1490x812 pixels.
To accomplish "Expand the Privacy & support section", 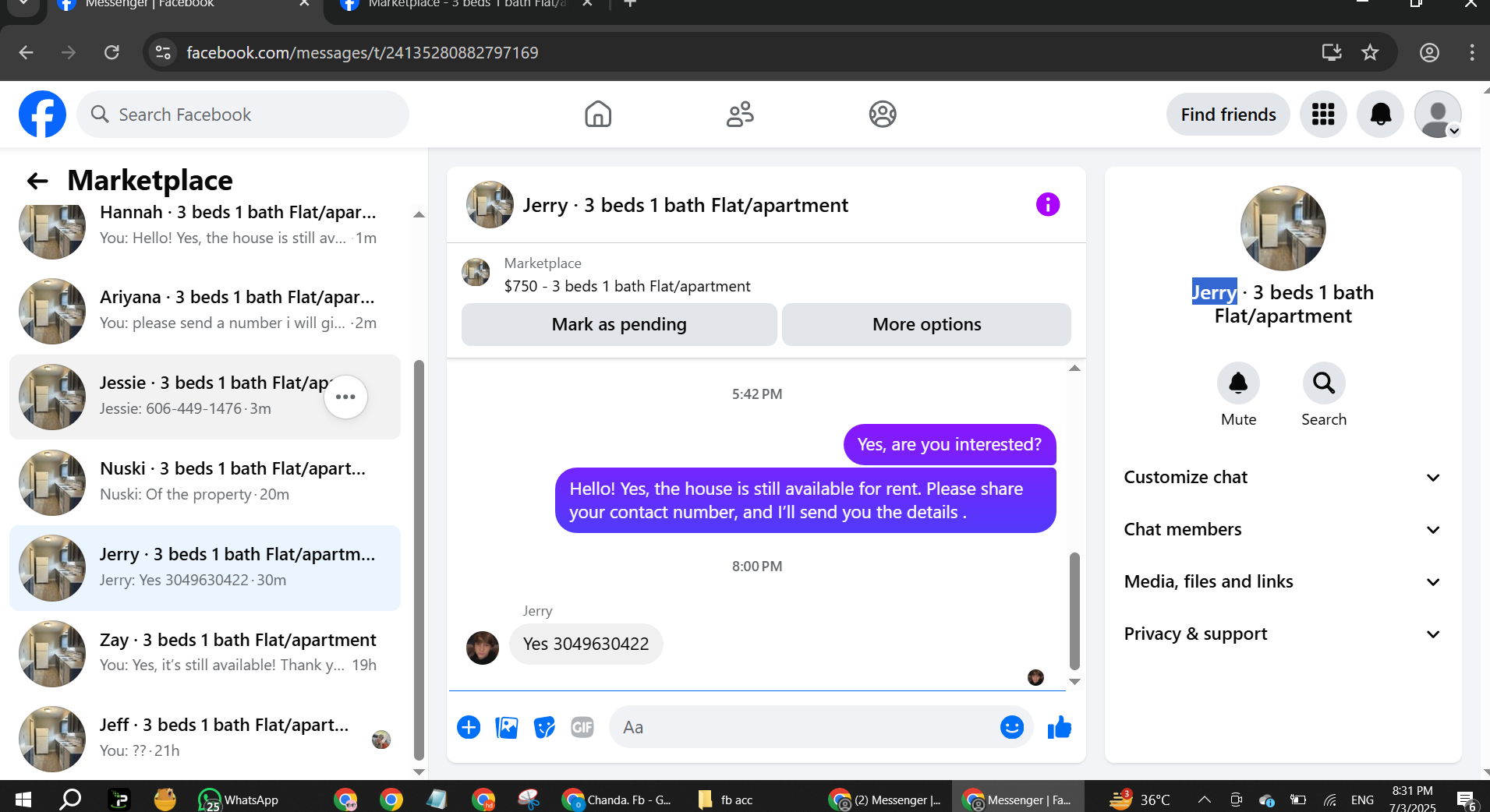I will tap(1283, 634).
